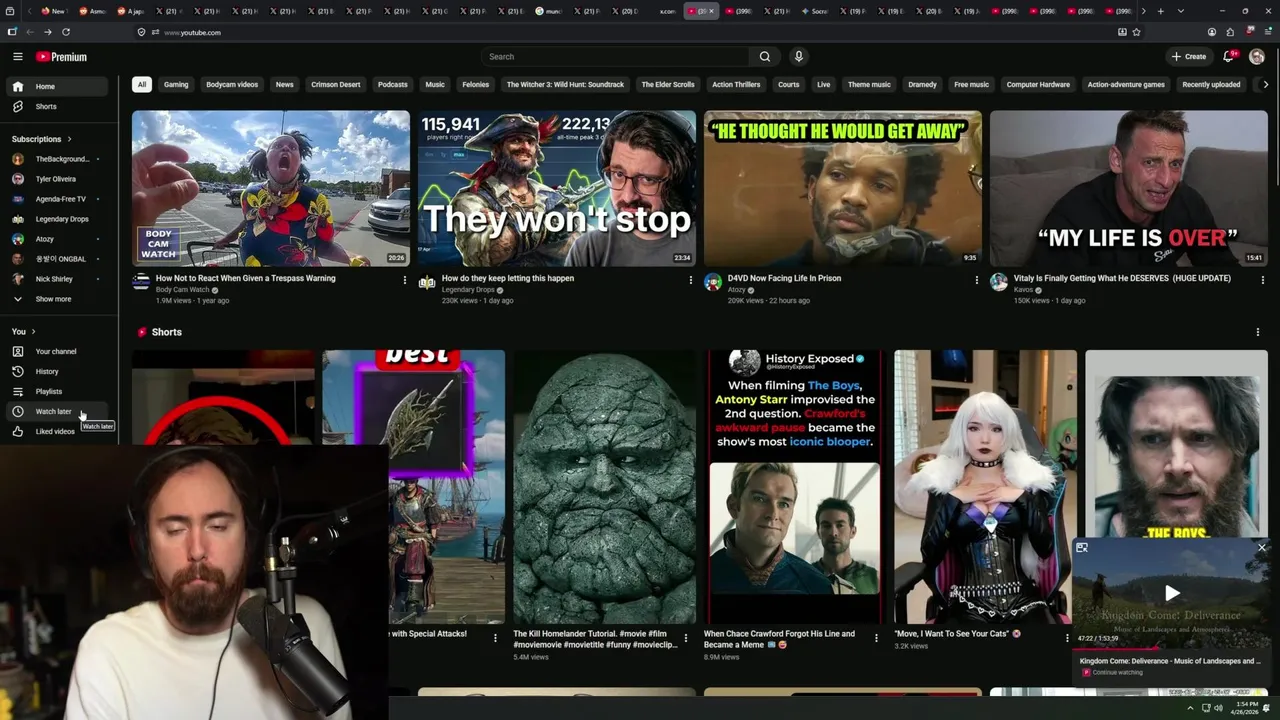Open the Nick Shirley subscription
The image size is (1280, 720).
55,279
